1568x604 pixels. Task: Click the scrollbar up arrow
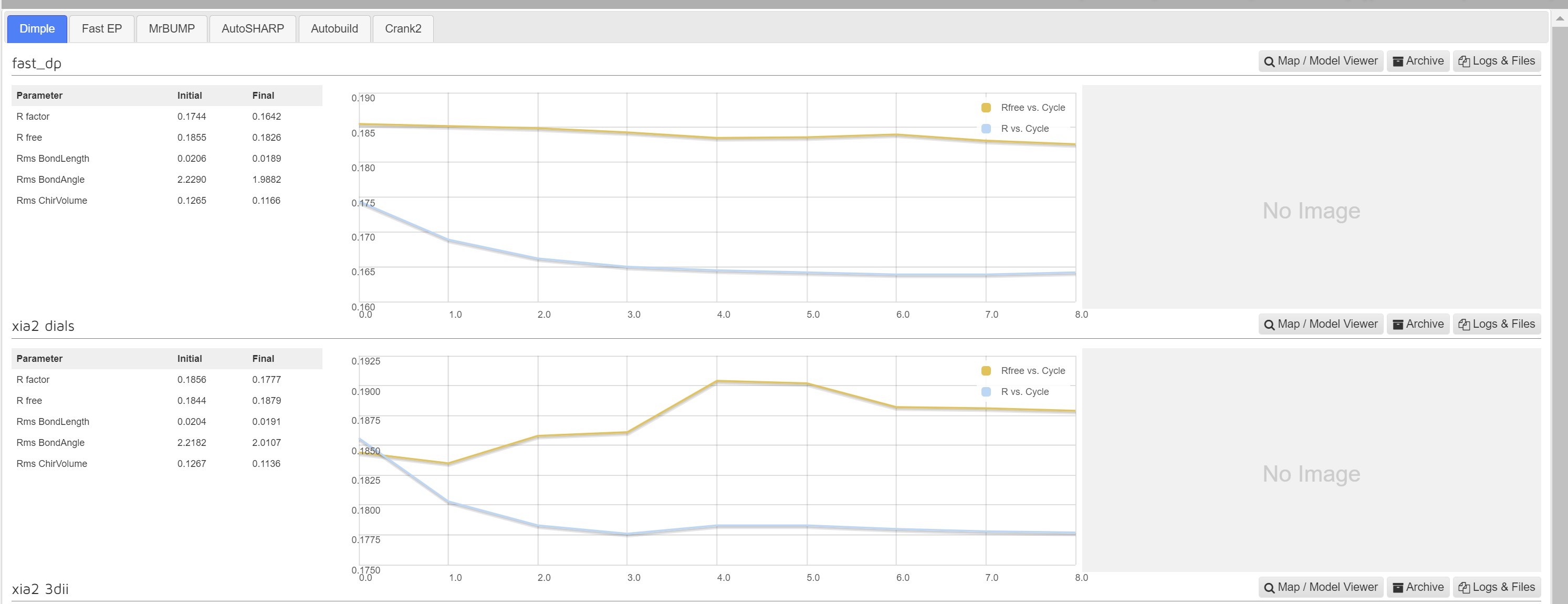[x=1560, y=18]
